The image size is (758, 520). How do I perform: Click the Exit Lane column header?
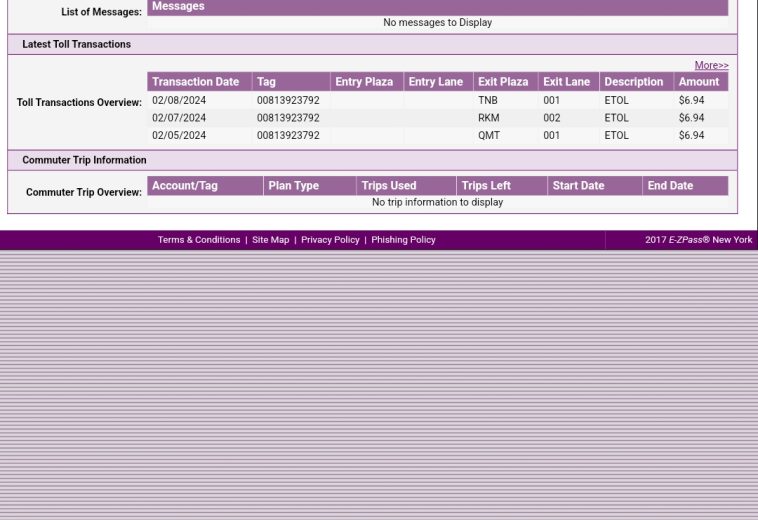click(x=566, y=82)
